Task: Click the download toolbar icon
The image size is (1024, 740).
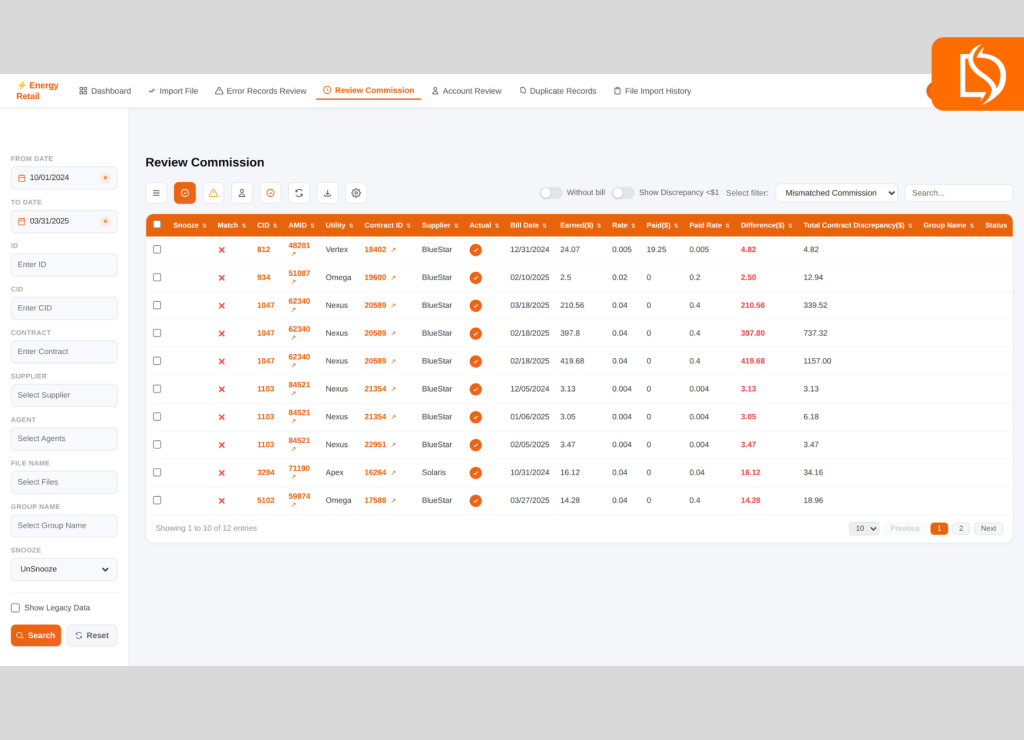Action: (x=327, y=193)
